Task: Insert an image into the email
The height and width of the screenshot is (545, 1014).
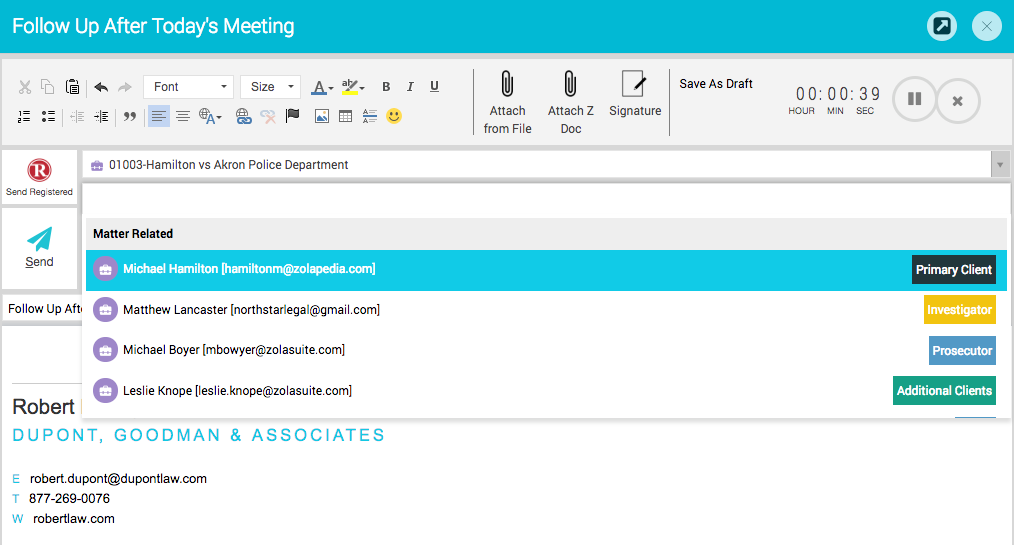Action: click(x=321, y=116)
